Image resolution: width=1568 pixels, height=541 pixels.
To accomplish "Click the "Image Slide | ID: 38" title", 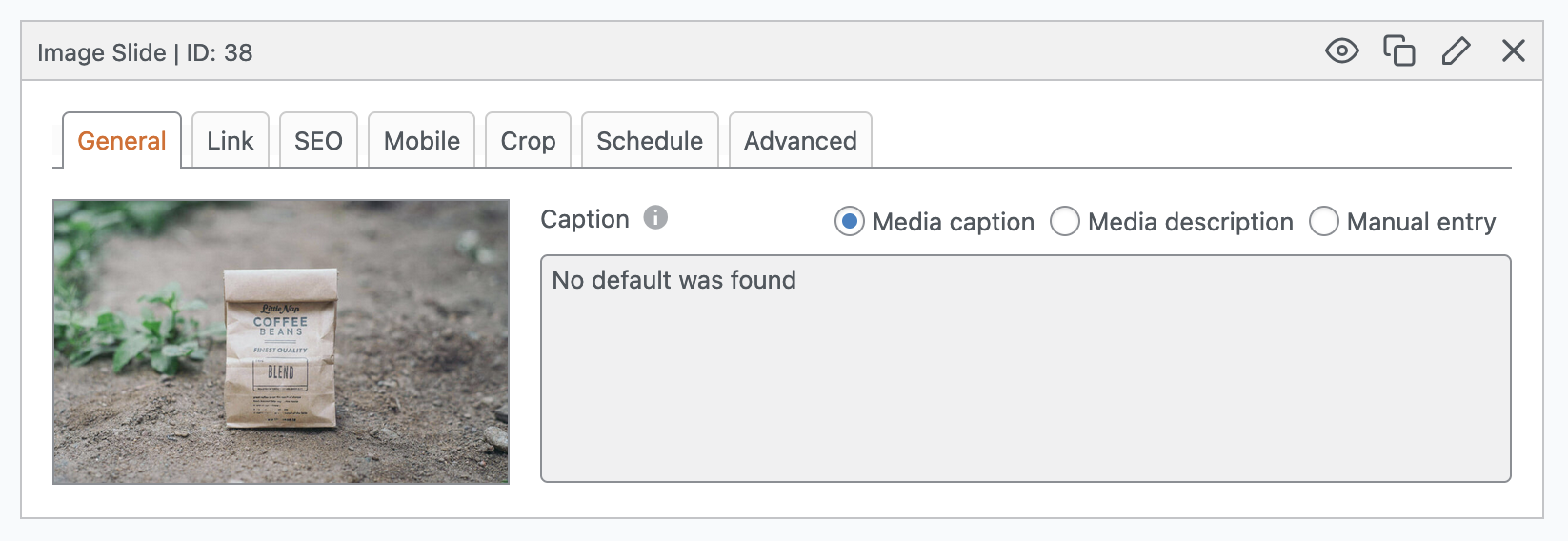I will 145,52.
